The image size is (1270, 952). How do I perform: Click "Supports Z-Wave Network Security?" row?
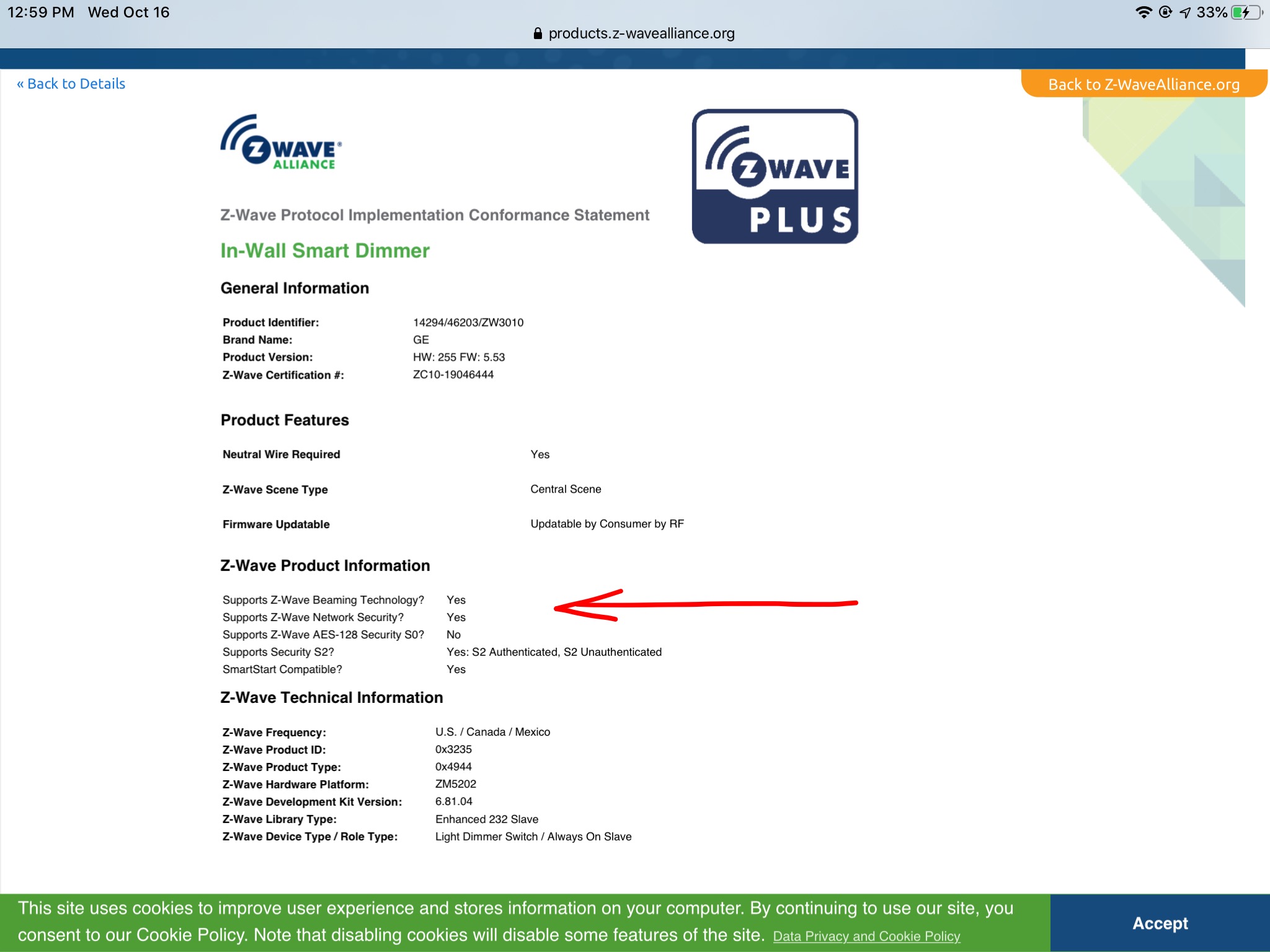click(344, 617)
